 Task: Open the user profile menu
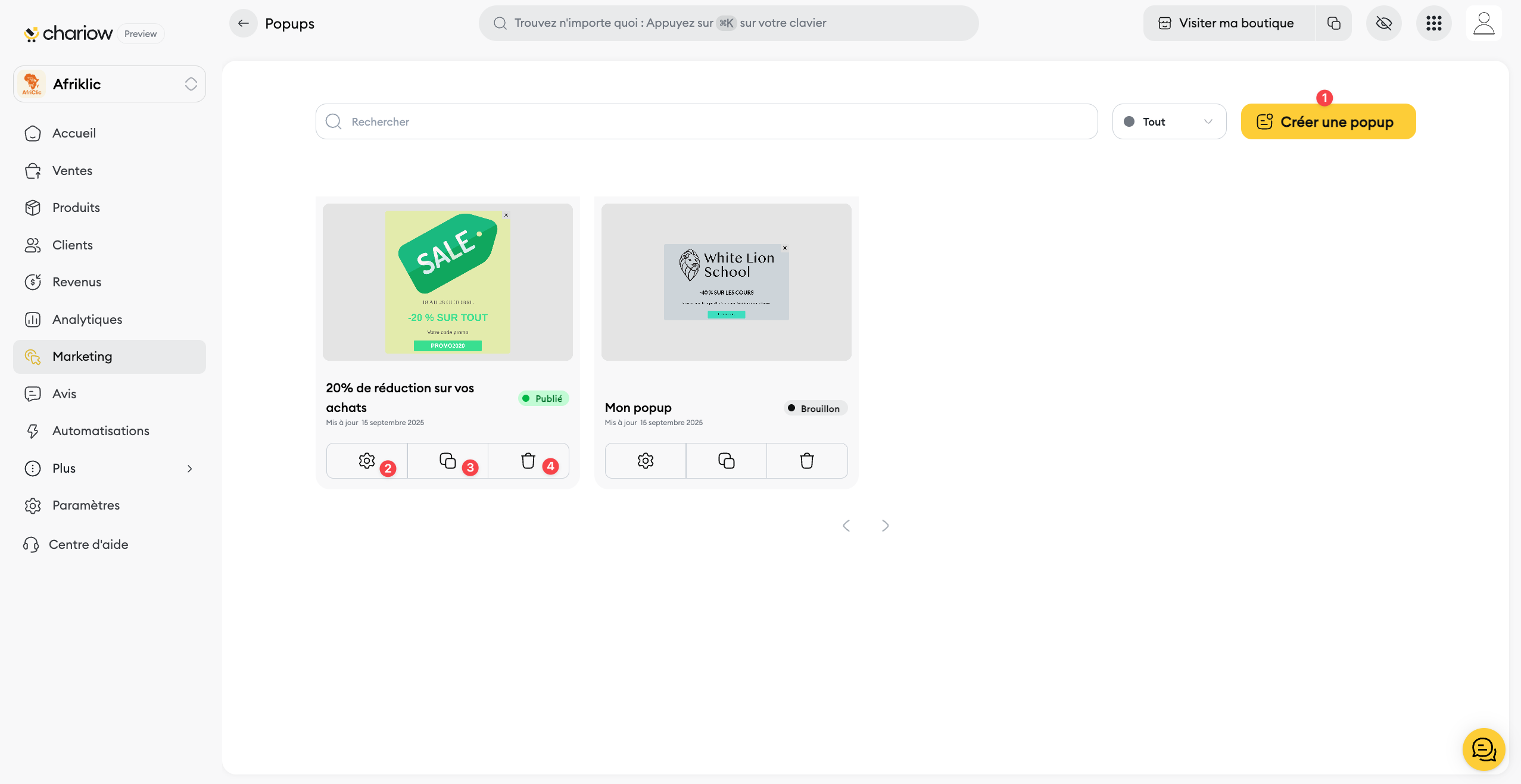click(1483, 23)
